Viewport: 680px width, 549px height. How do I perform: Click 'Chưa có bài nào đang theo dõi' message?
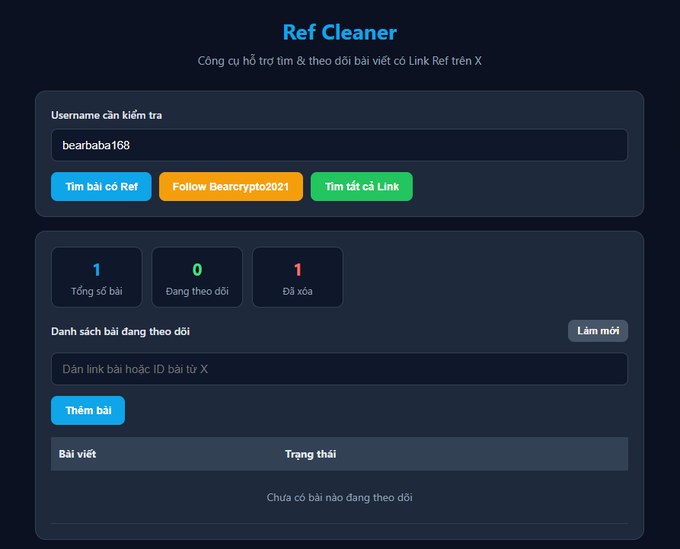pos(340,497)
